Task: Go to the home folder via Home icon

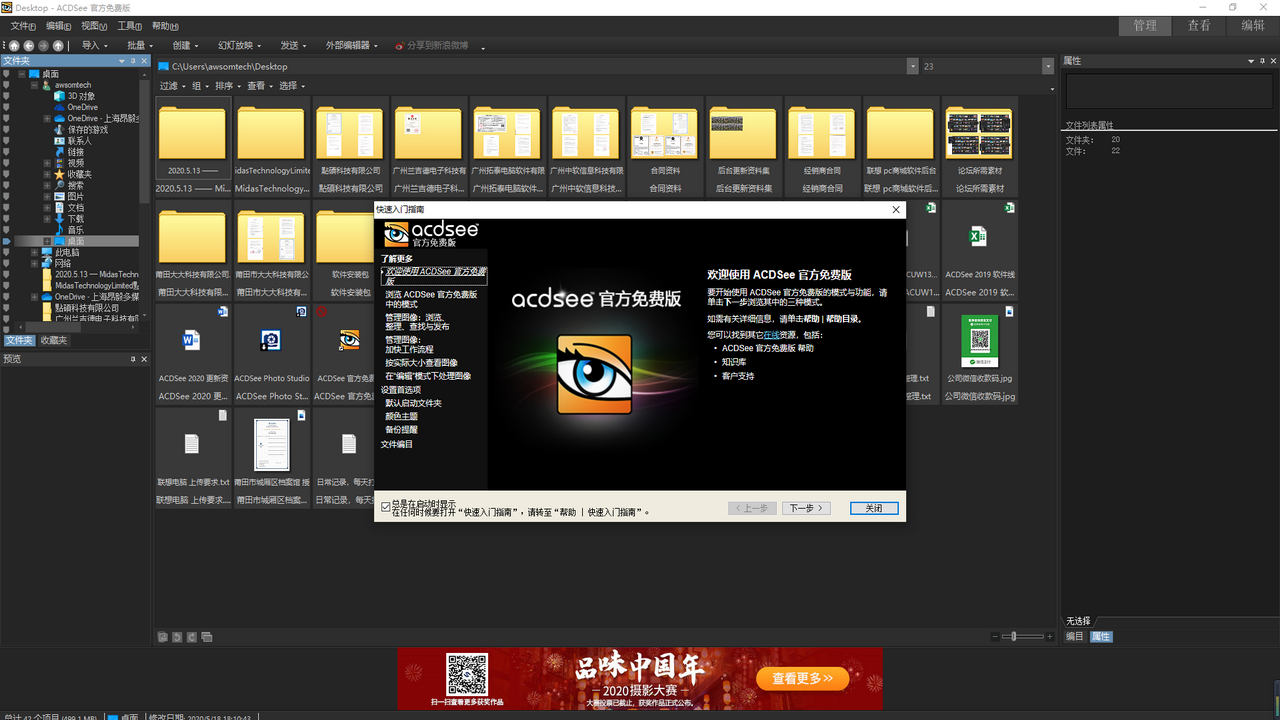Action: [x=14, y=46]
